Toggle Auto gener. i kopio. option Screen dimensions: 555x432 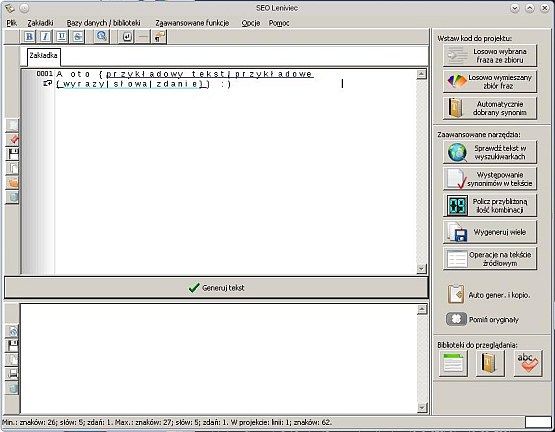pyautogui.click(x=489, y=295)
